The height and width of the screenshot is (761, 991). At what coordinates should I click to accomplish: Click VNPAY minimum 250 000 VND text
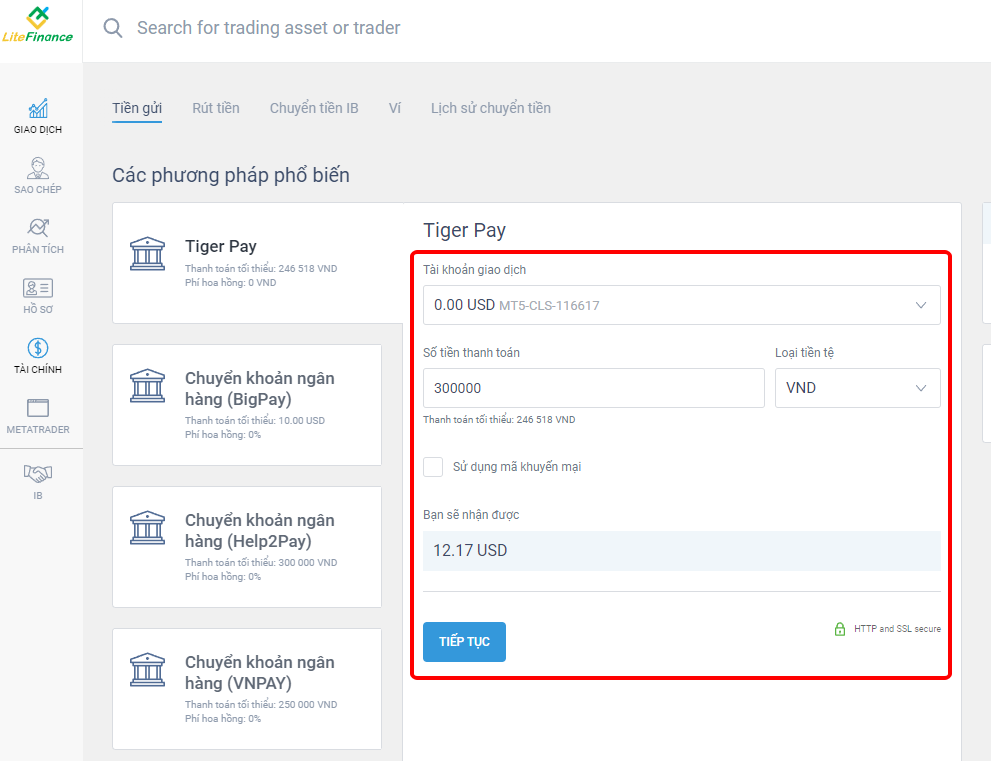tap(261, 704)
